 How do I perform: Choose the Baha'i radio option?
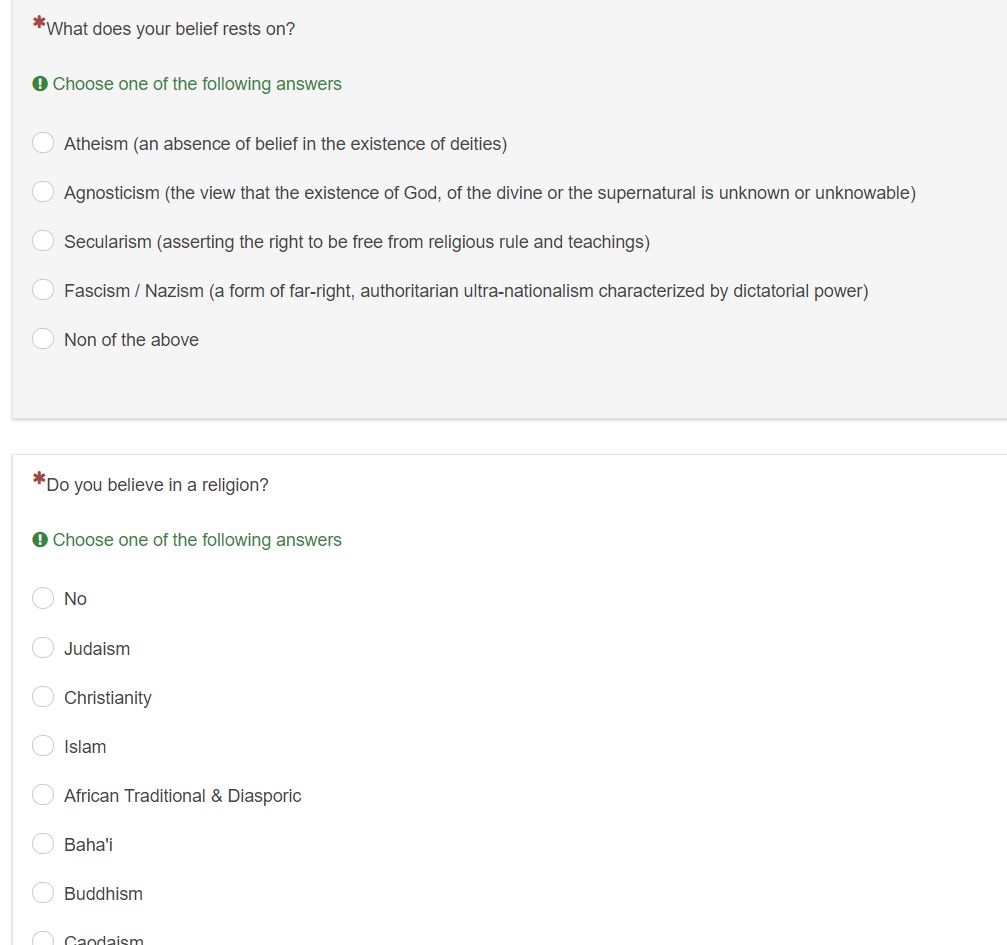coord(43,844)
